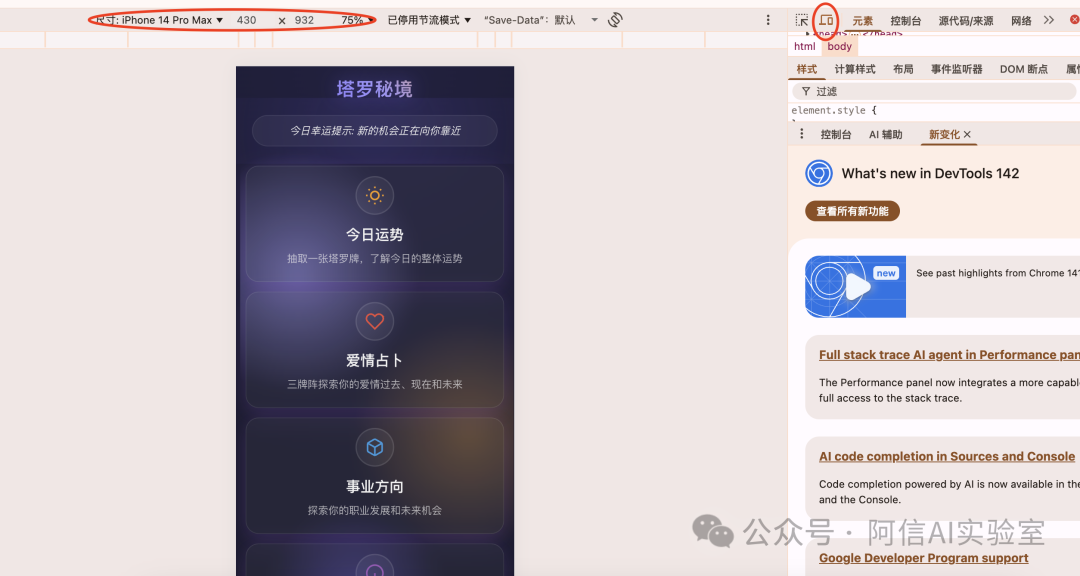
Task: Tap the heart icon on the 爱情占卜 card
Action: (x=374, y=321)
